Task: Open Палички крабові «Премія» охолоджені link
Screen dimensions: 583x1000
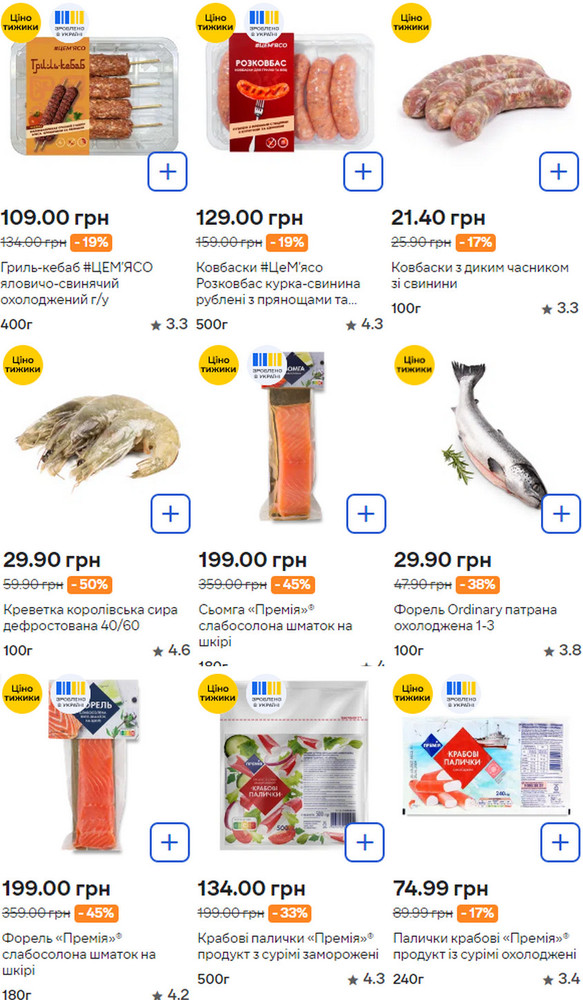Action: 485,946
